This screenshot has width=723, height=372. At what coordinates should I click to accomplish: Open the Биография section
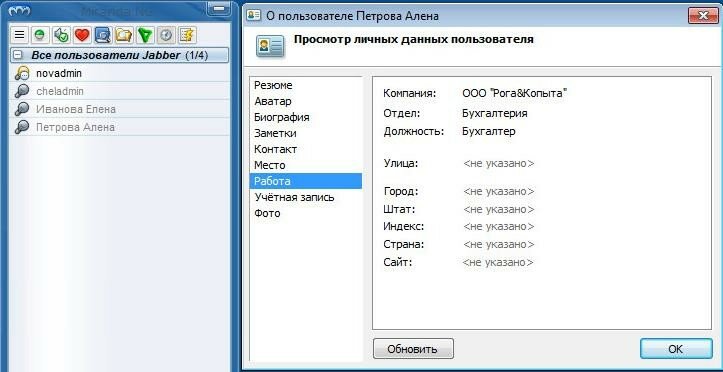click(305, 117)
